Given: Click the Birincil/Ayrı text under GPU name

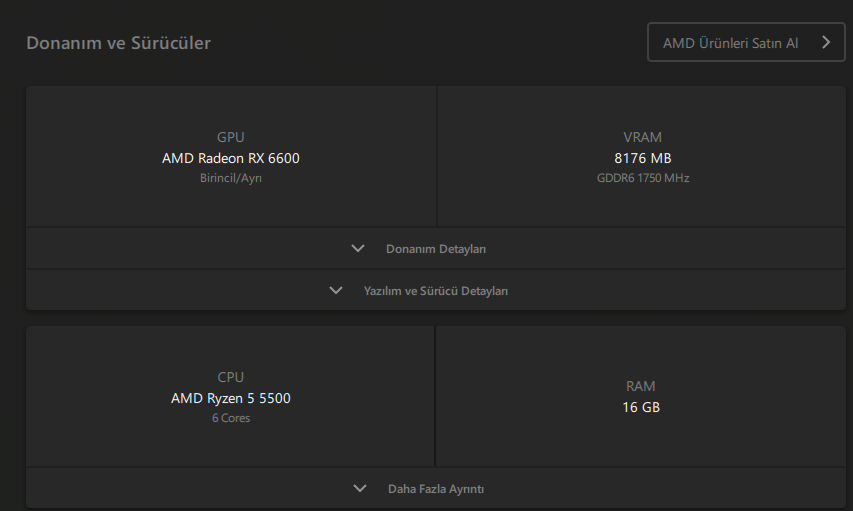Looking at the screenshot, I should [x=231, y=178].
